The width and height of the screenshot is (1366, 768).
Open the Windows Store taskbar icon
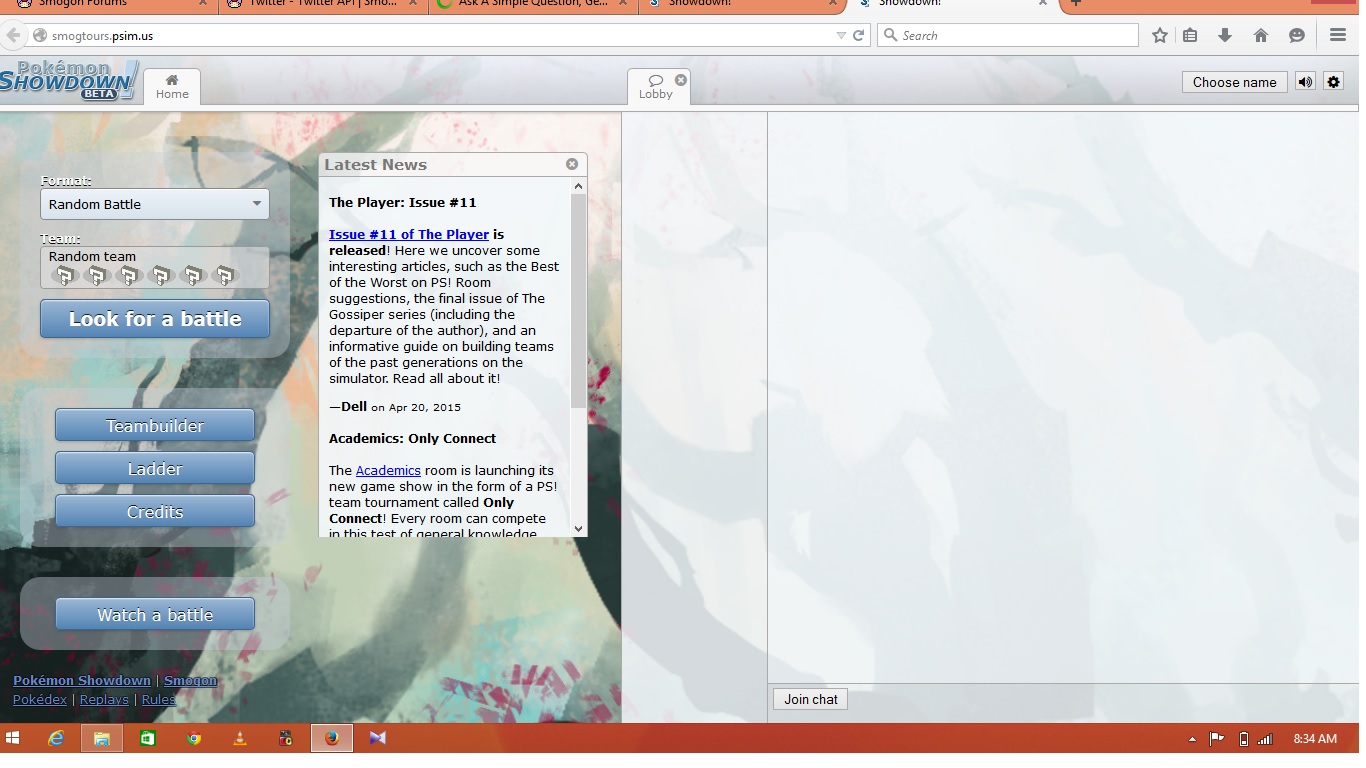pyautogui.click(x=148, y=738)
